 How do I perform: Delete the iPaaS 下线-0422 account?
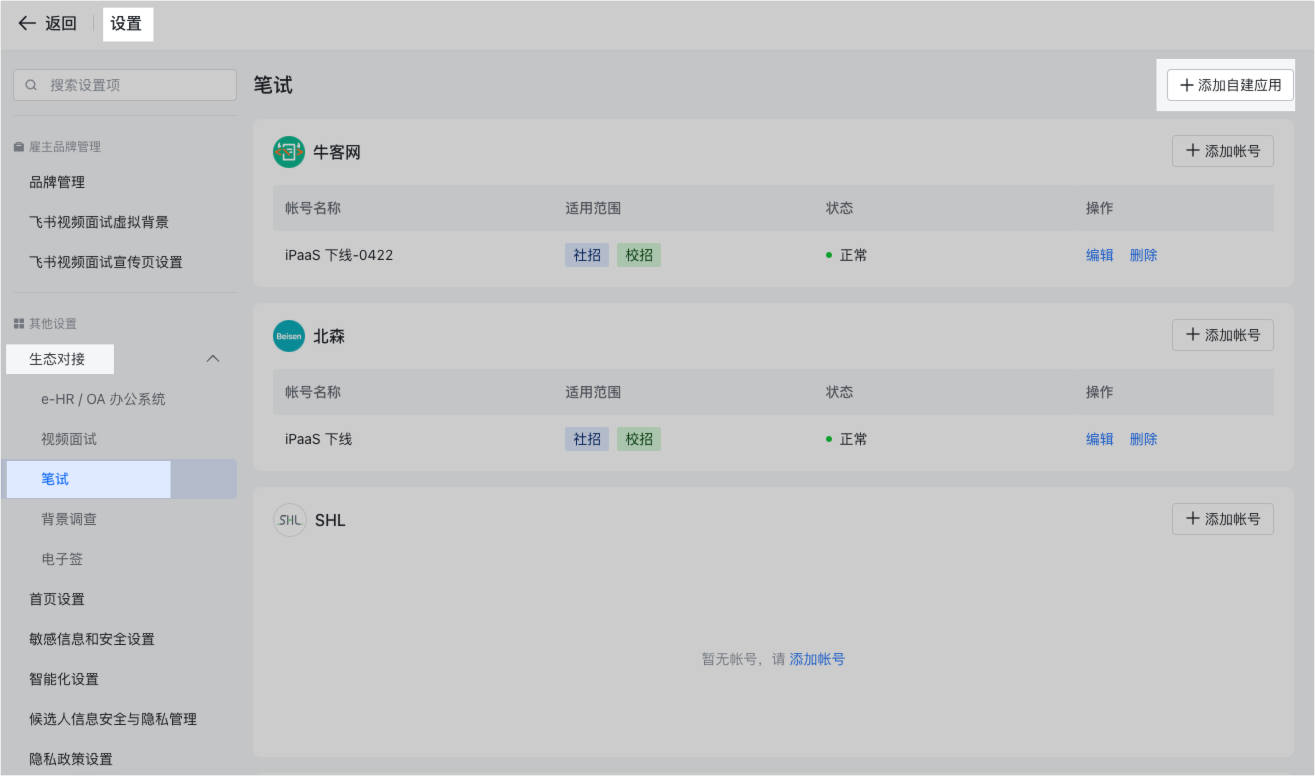click(x=1143, y=255)
